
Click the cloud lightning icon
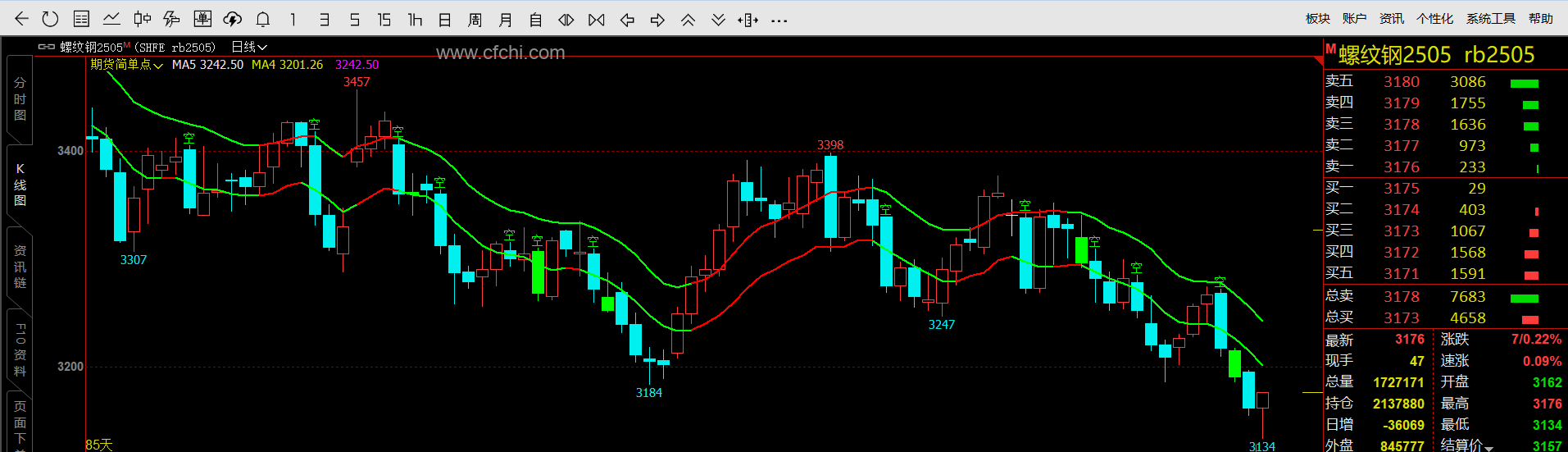[233, 19]
